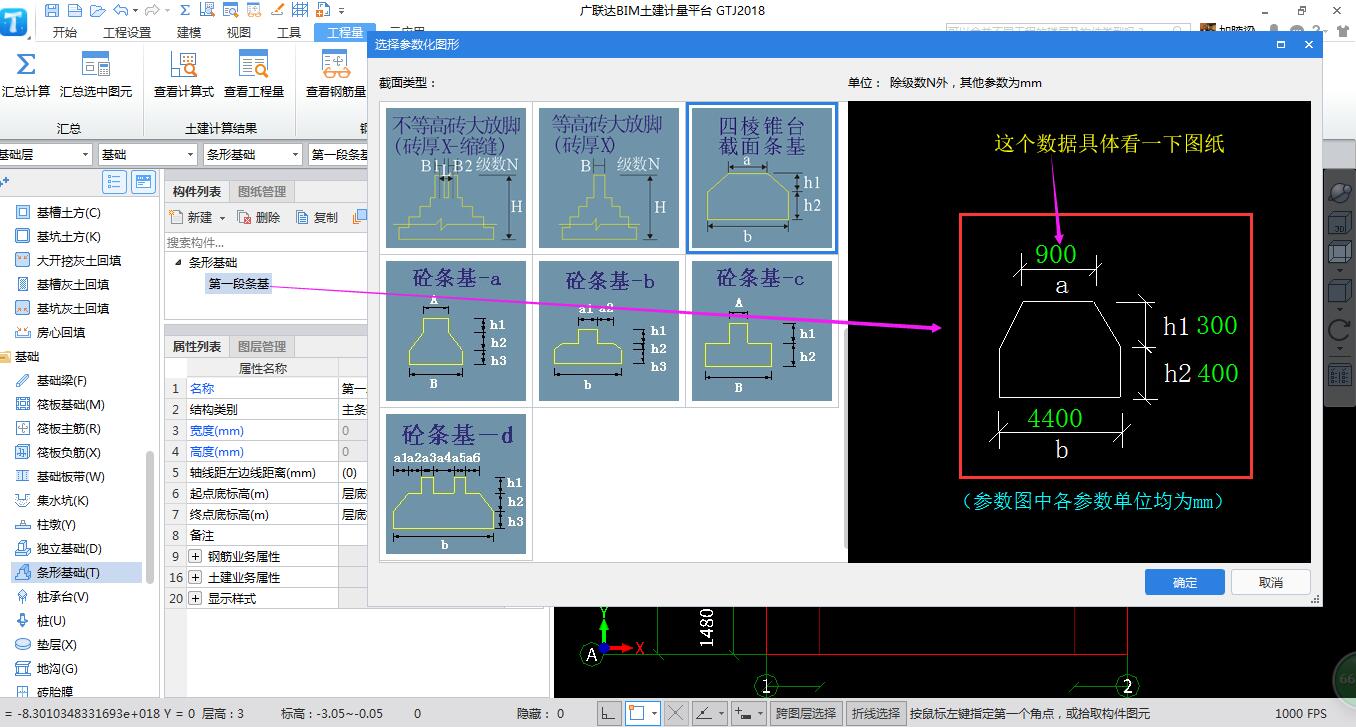Open the 第一段条基 component dropdown
Image resolution: width=1356 pixels, height=728 pixels.
[338, 154]
